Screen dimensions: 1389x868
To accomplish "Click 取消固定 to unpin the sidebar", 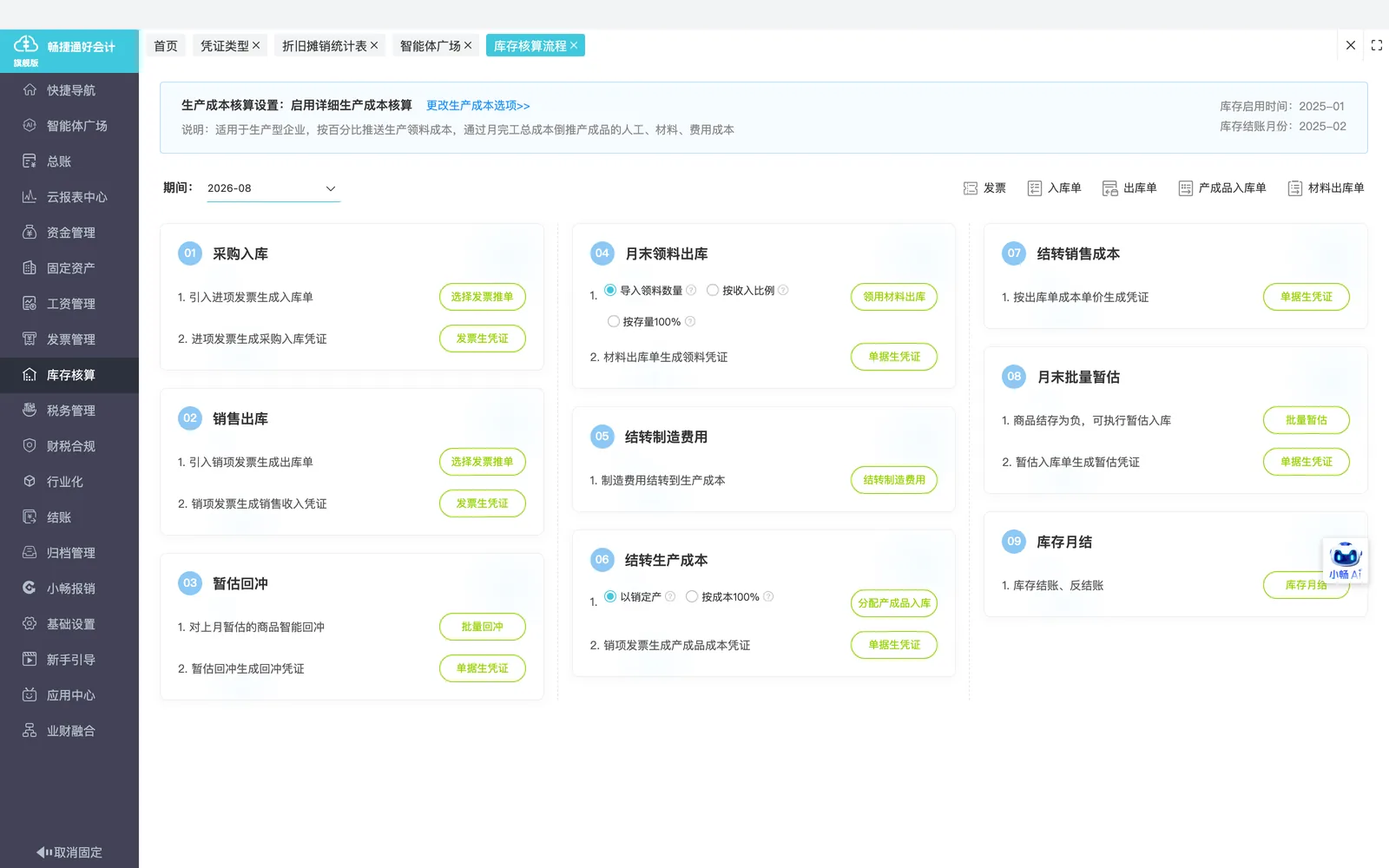I will [x=69, y=852].
